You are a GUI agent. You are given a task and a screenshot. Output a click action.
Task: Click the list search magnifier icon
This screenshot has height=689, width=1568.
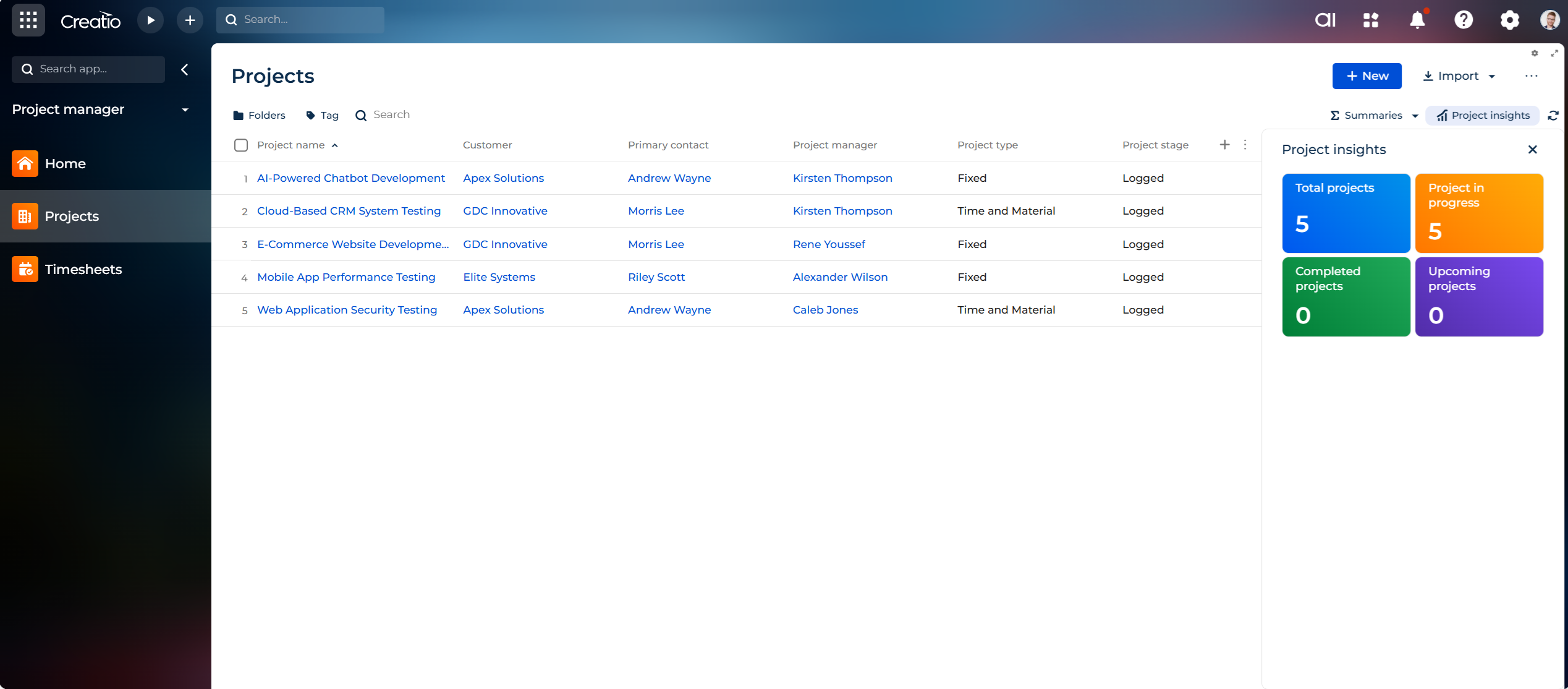point(361,115)
